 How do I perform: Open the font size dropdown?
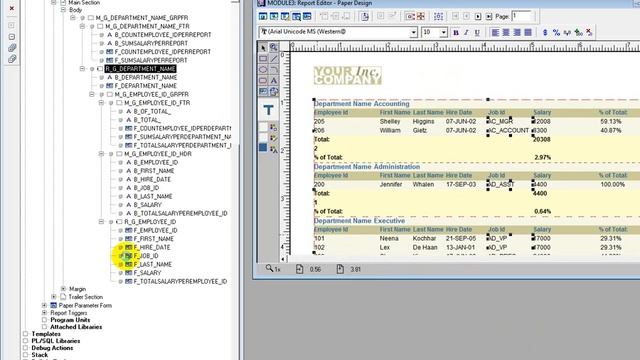443,32
